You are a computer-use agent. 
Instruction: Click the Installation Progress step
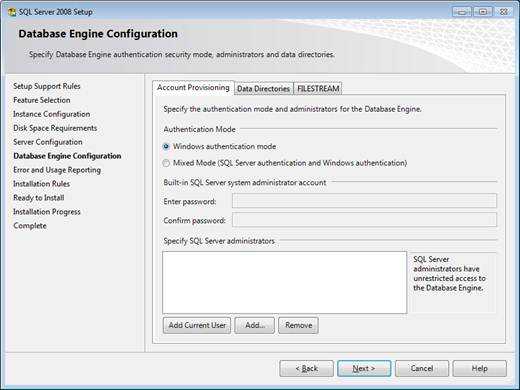tap(47, 212)
